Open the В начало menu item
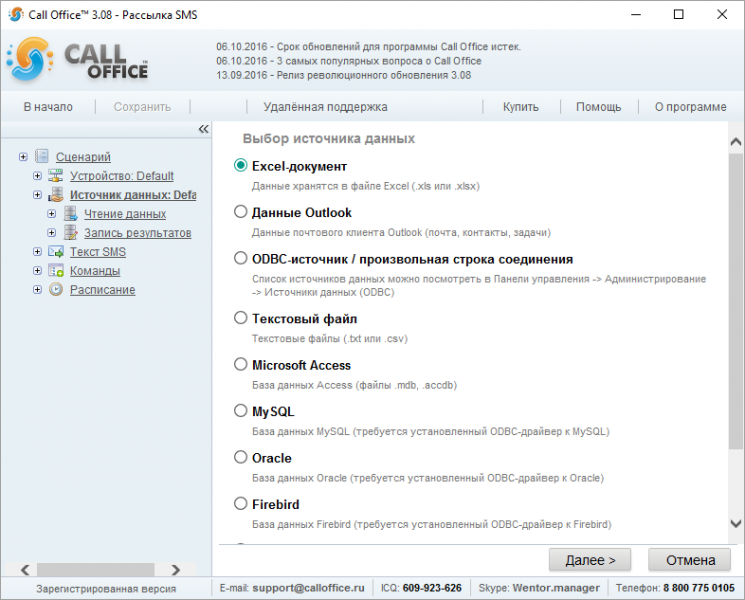 pos(48,107)
